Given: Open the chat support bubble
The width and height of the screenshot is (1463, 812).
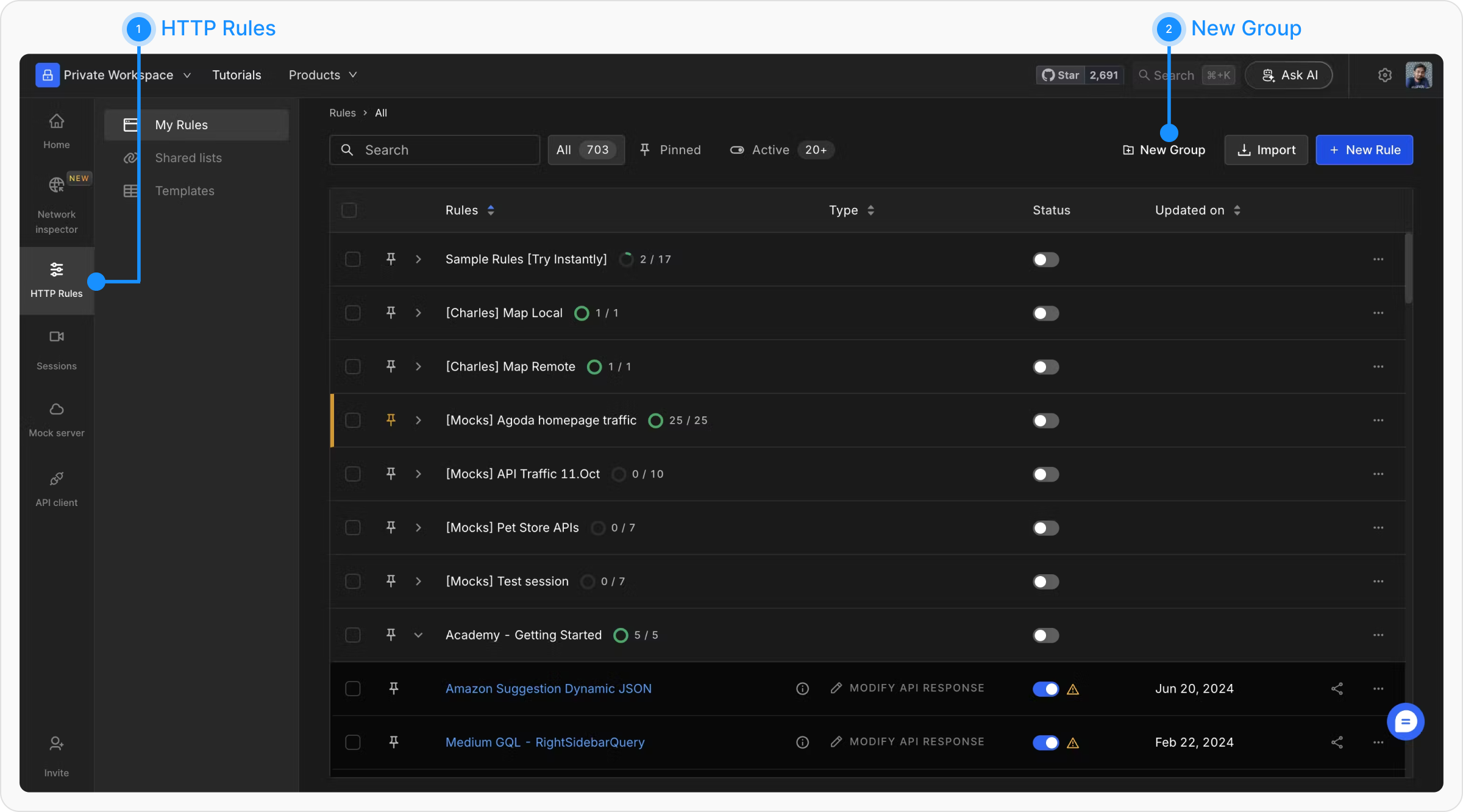Looking at the screenshot, I should tap(1405, 722).
